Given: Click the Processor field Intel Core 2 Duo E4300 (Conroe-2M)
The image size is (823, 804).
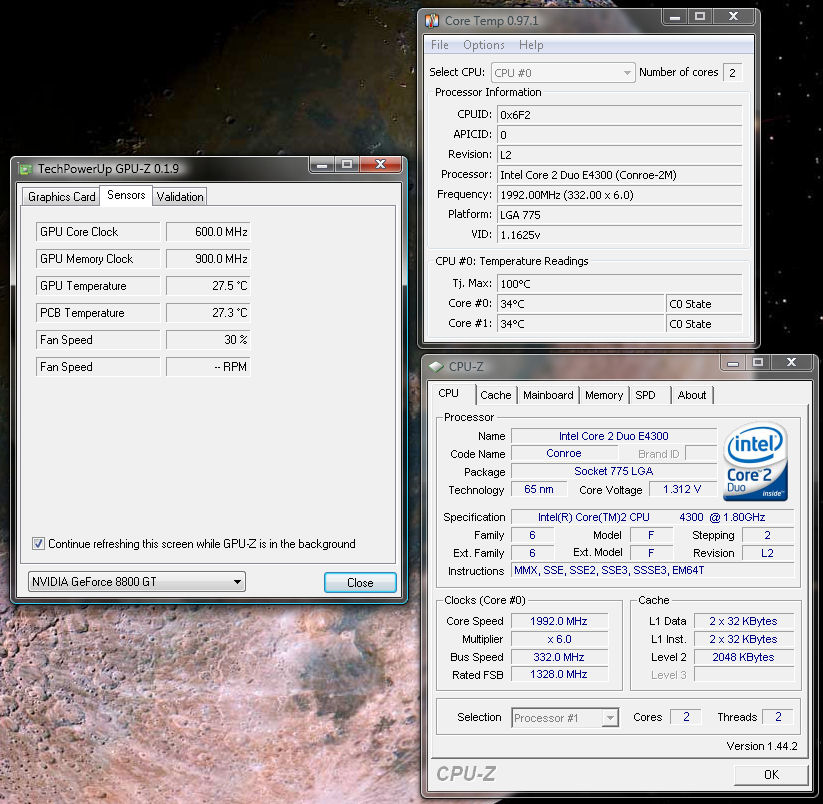Looking at the screenshot, I should [x=619, y=175].
